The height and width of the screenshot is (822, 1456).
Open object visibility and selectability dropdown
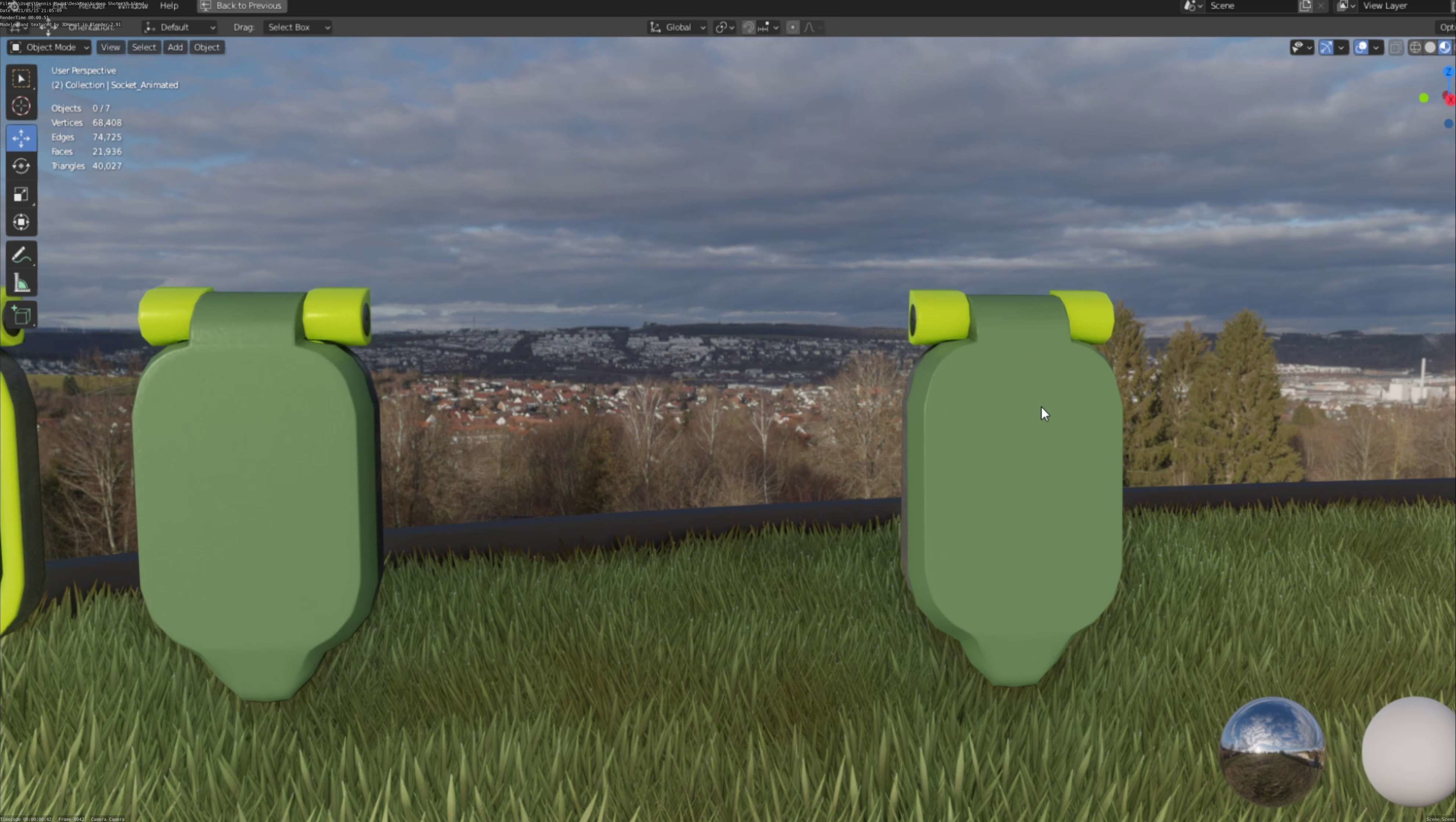(1302, 47)
